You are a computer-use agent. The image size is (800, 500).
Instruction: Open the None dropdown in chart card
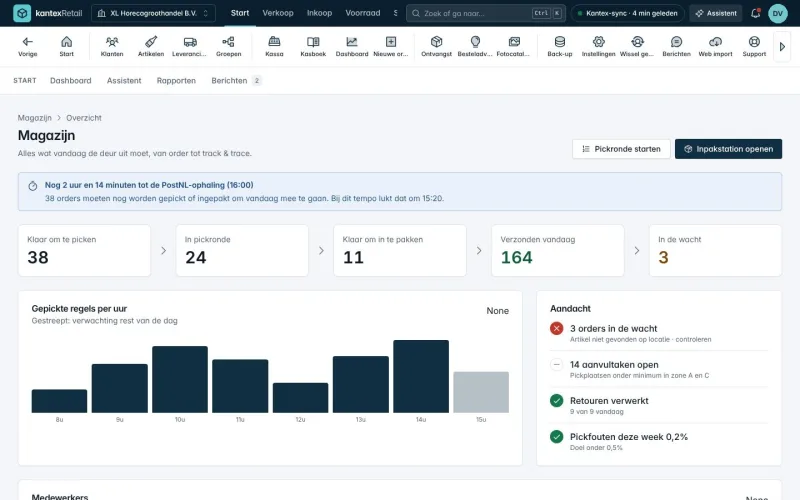(497, 311)
